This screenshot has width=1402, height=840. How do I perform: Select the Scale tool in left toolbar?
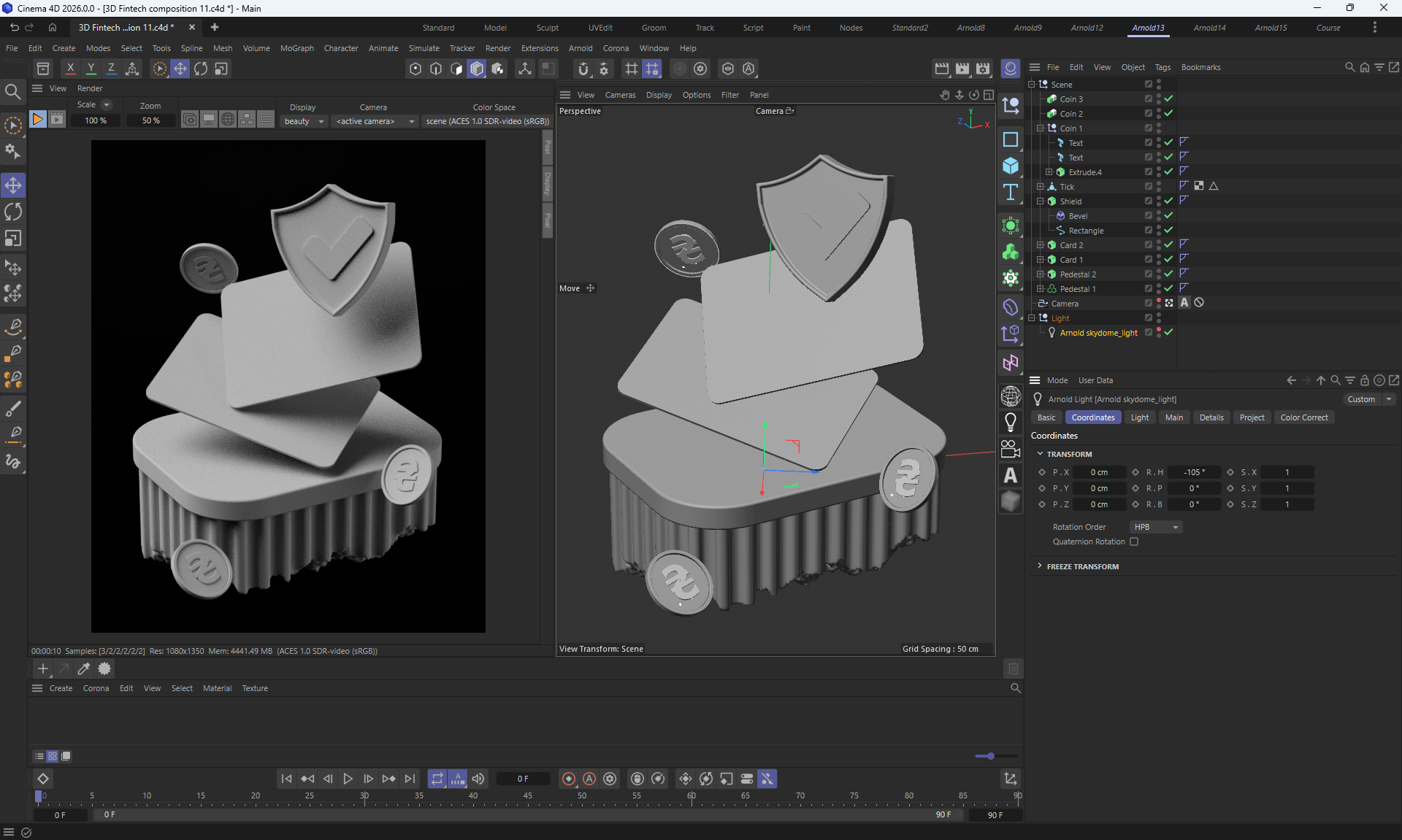13,239
